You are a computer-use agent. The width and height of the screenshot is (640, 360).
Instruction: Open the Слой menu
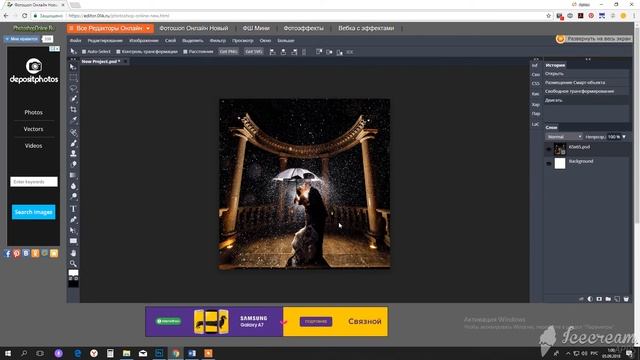point(171,40)
